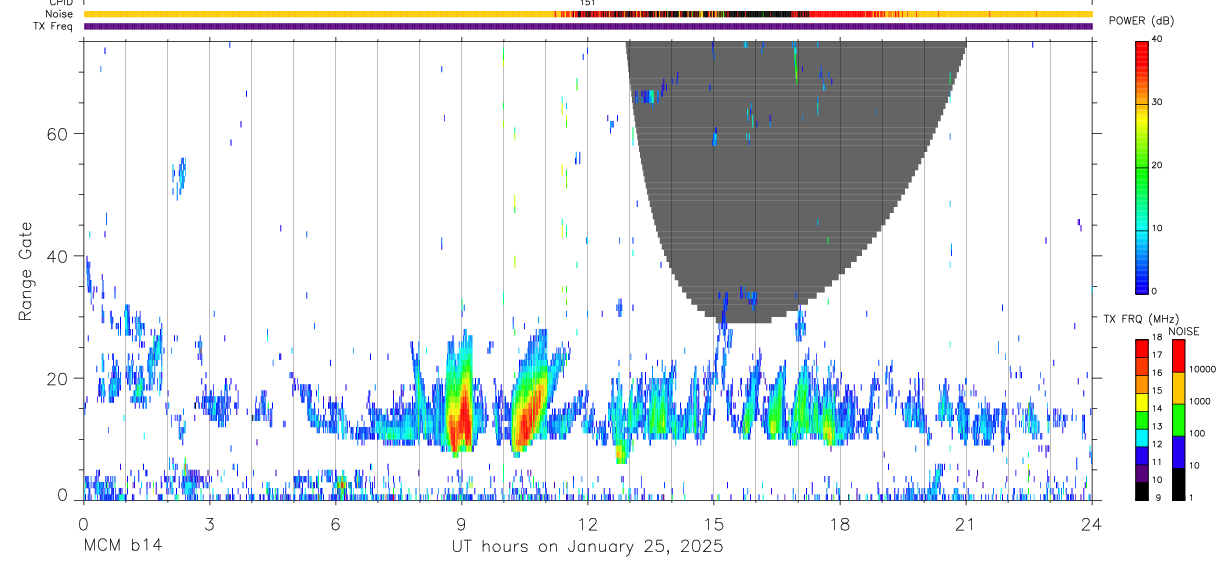Click the 12 hour tick on time axis
The image size is (1228, 567).
point(587,524)
